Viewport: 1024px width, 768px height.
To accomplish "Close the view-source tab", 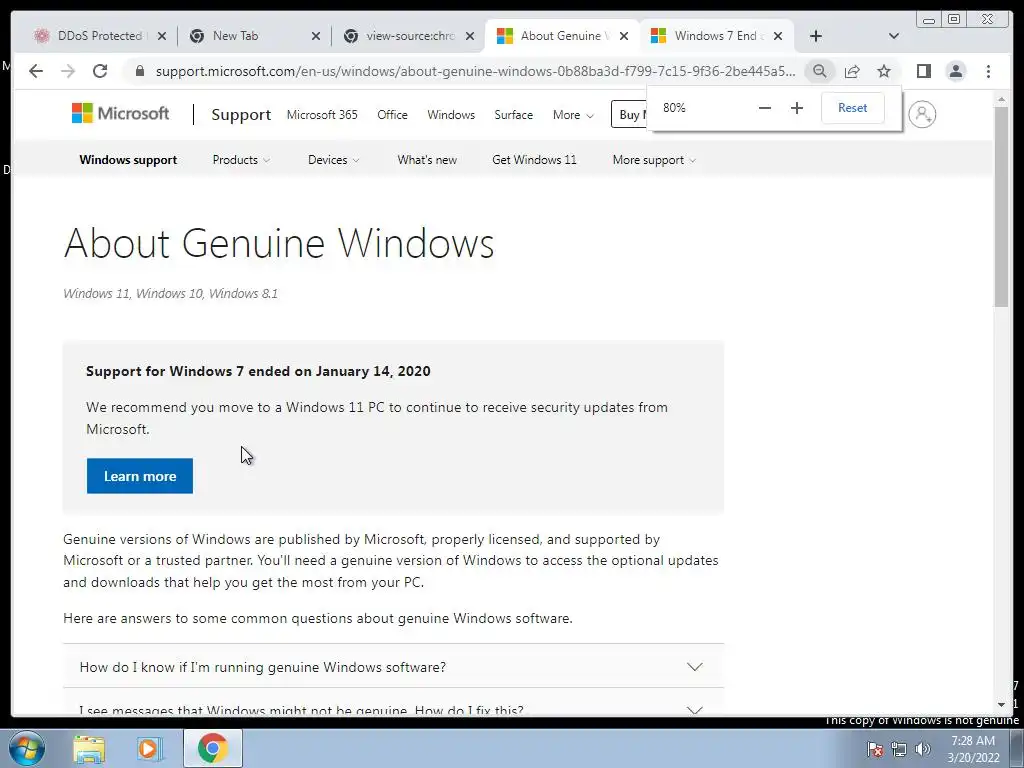I will 470,36.
